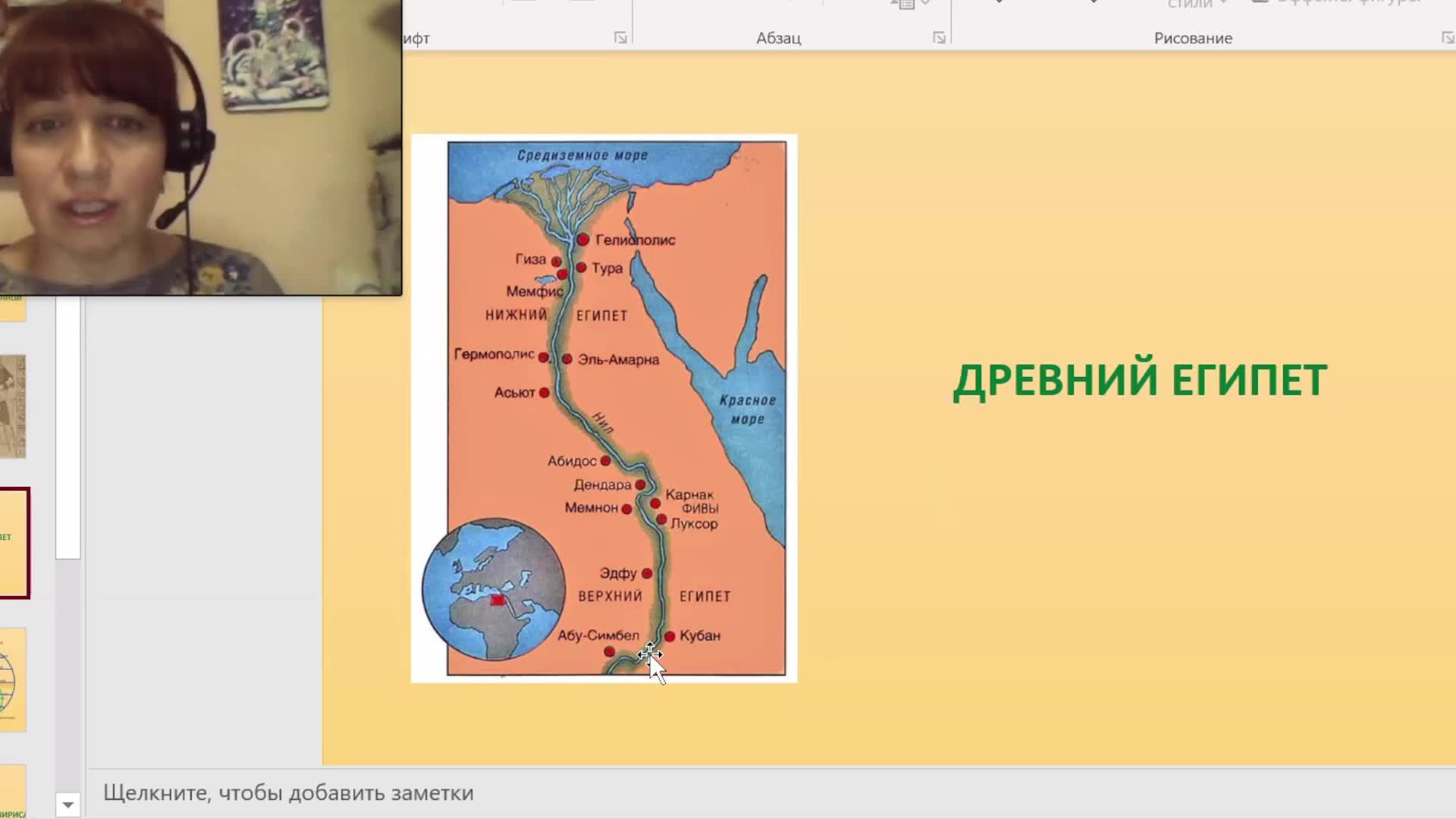Select the partial thumbnail just below the webcam

13,309
